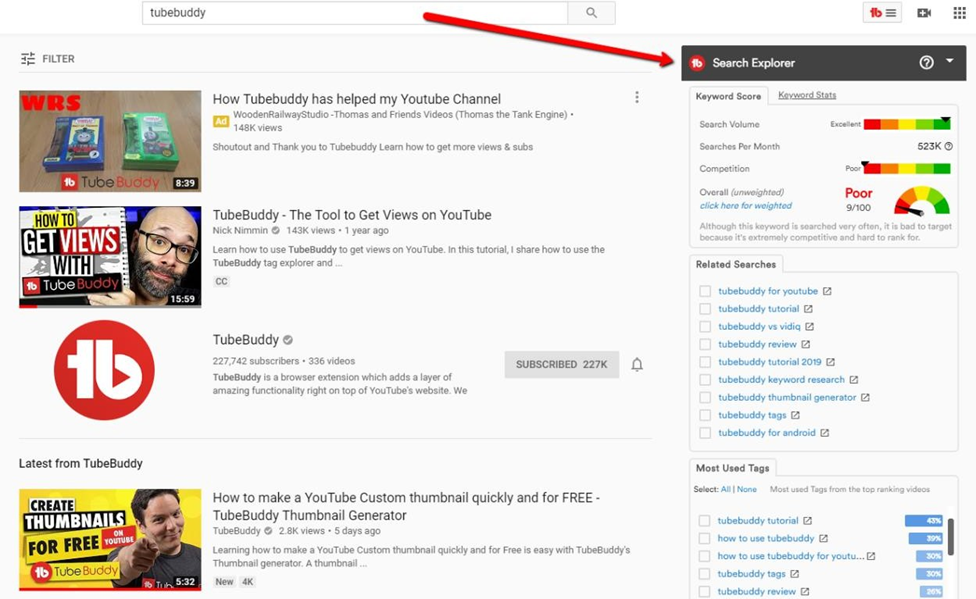Click the Overall score dial gauge

click(x=922, y=200)
